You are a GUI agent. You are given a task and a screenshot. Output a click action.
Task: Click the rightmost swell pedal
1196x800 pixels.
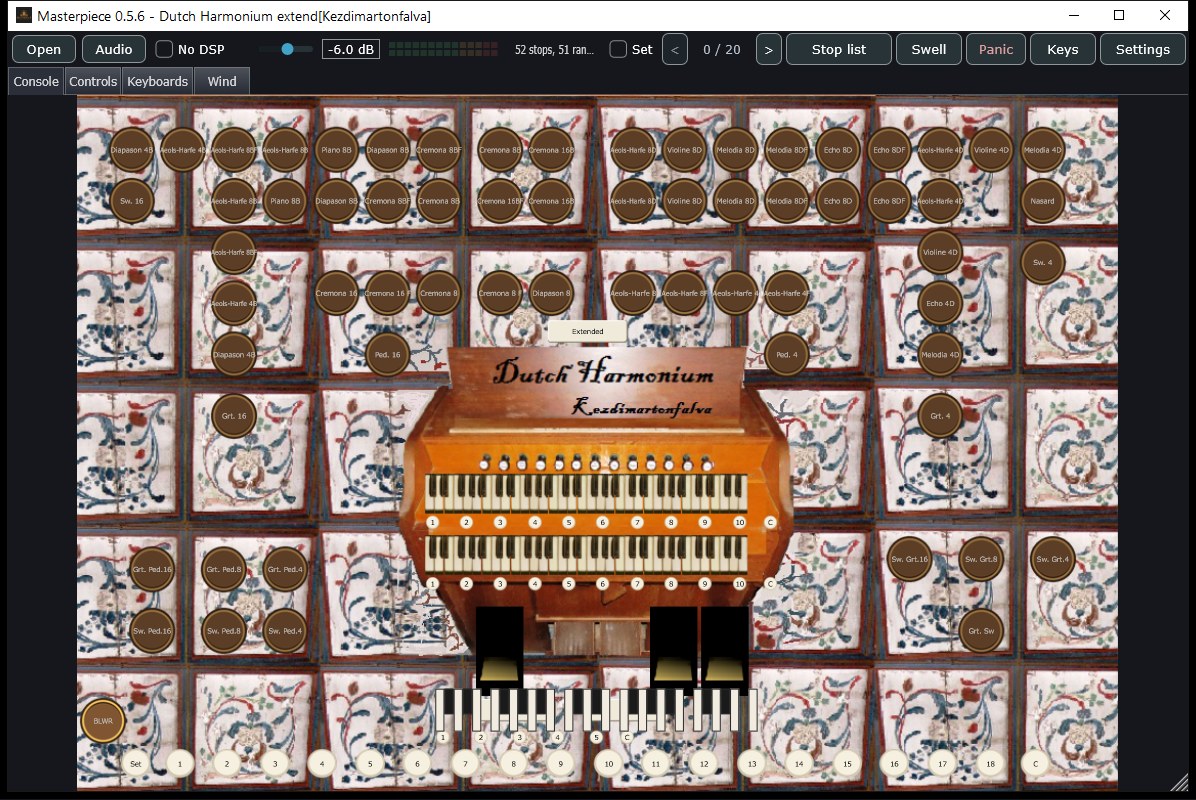724,647
